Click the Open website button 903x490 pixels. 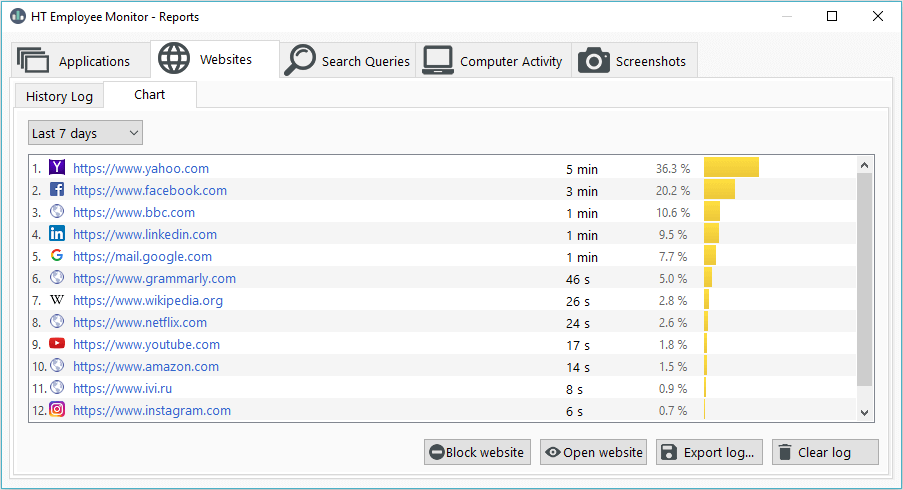click(x=593, y=452)
